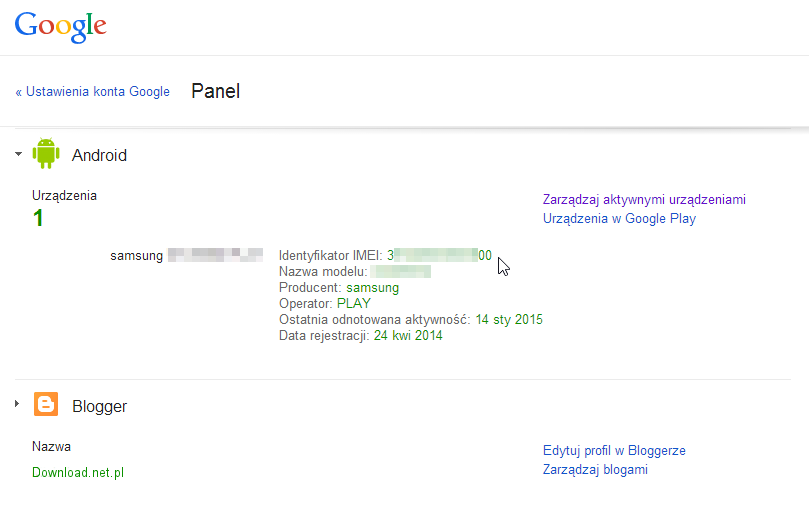This screenshot has width=809, height=507.
Task: Open Ustawienia konta Google link
Action: (92, 91)
